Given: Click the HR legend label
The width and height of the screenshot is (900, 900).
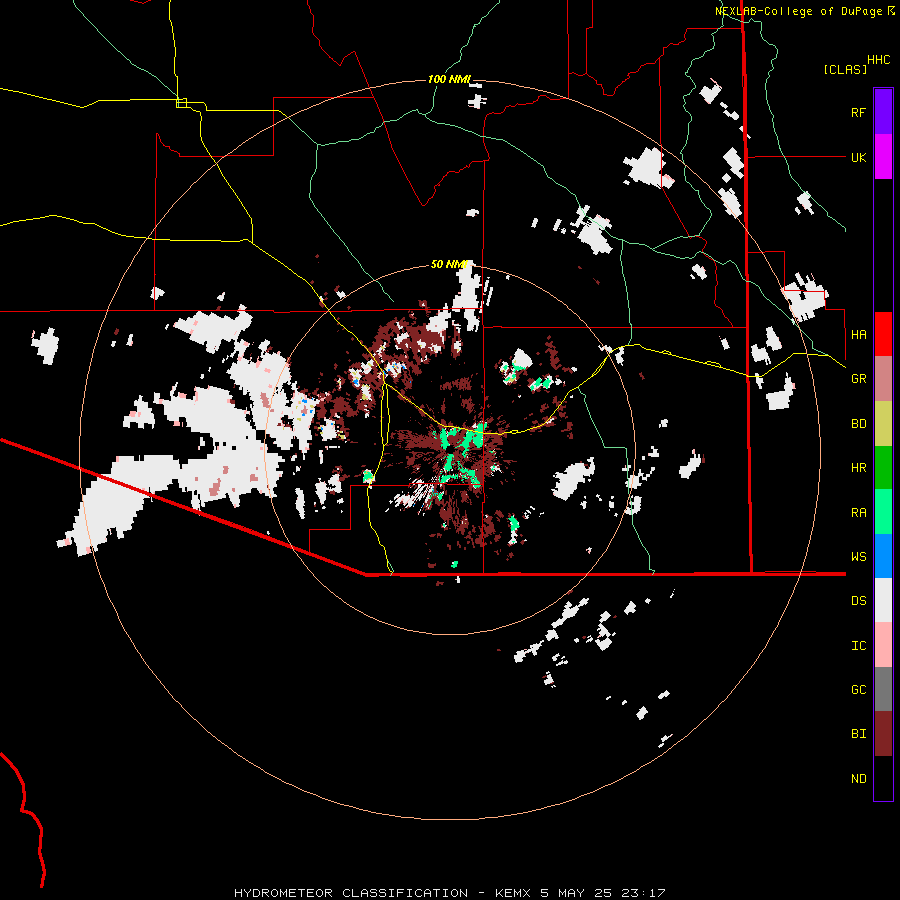Looking at the screenshot, I should (x=858, y=468).
